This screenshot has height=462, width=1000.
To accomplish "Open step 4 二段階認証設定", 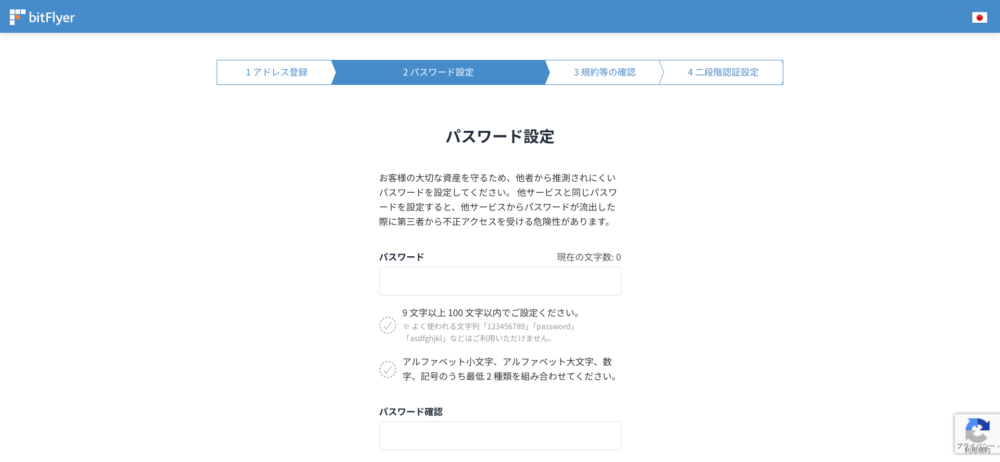I will pyautogui.click(x=722, y=73).
